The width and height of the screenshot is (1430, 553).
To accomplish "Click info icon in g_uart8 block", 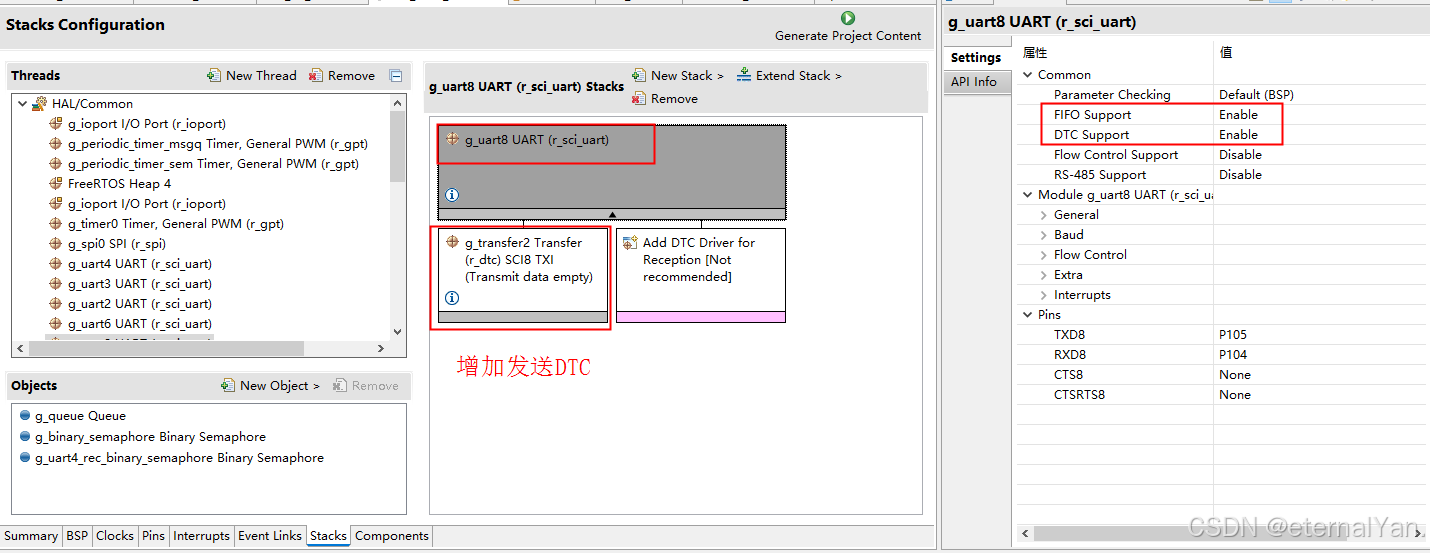I will point(452,195).
